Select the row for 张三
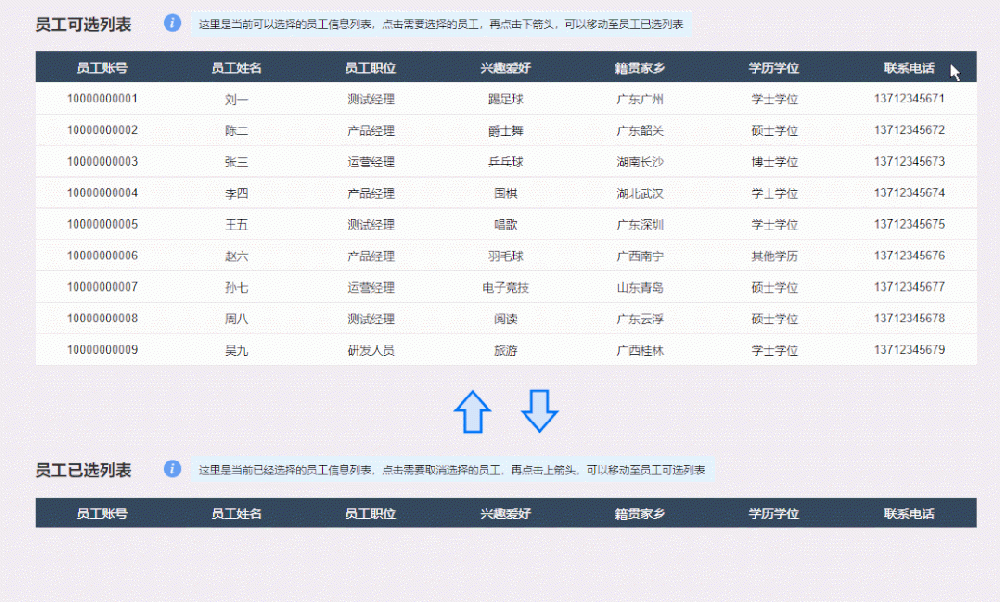The width and height of the screenshot is (1000, 602). 236,162
